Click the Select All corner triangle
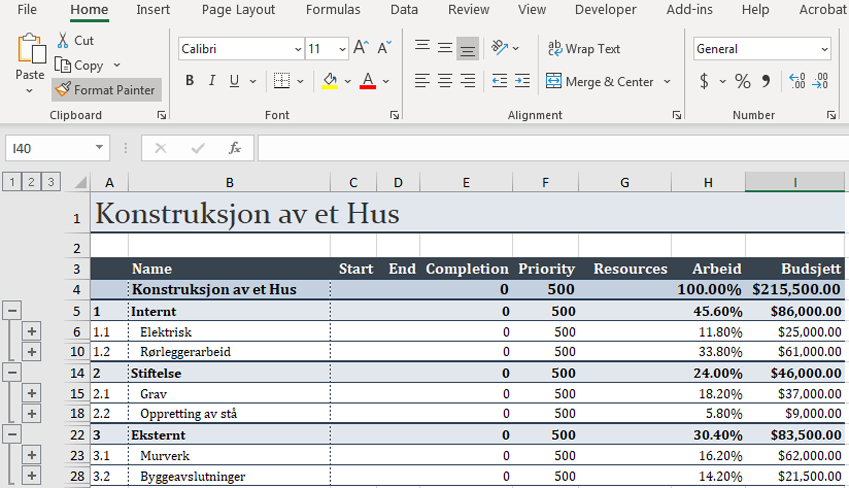849x488 pixels. click(x=80, y=183)
